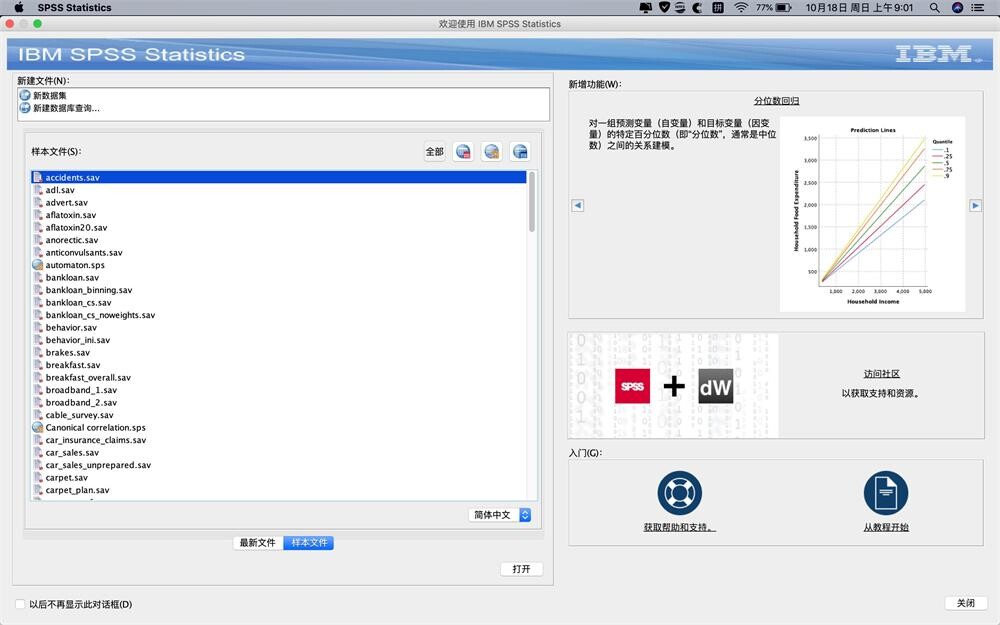This screenshot has width=1000, height=625.
Task: Select behavior_ini.sav in sample files
Action: [279, 340]
